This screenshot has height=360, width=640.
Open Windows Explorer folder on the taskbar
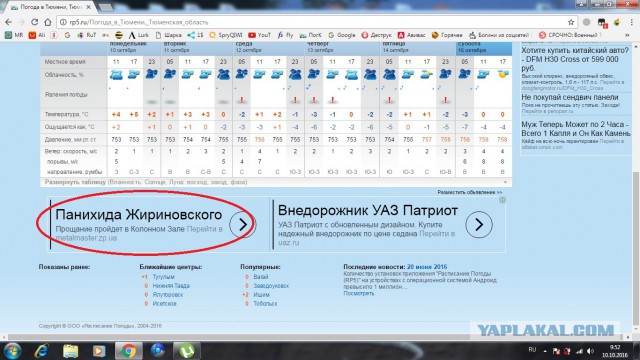click(70, 351)
